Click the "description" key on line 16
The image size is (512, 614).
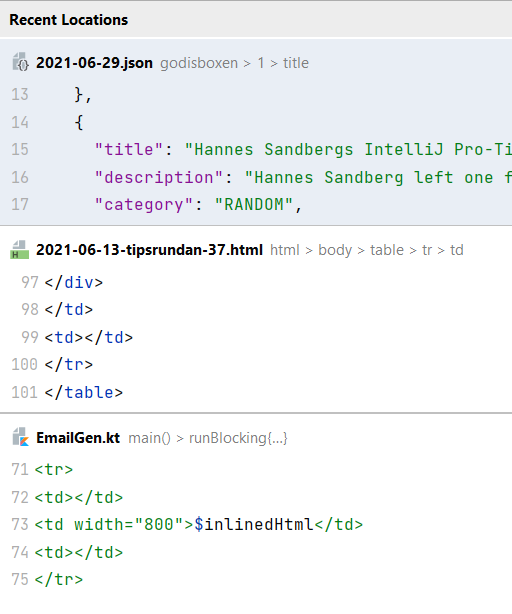pos(159,177)
